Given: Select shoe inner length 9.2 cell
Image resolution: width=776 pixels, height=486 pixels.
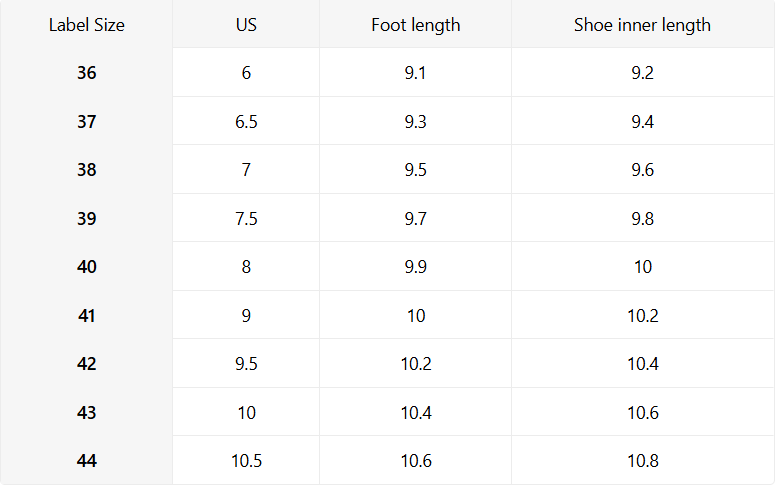Looking at the screenshot, I should pyautogui.click(x=642, y=73).
